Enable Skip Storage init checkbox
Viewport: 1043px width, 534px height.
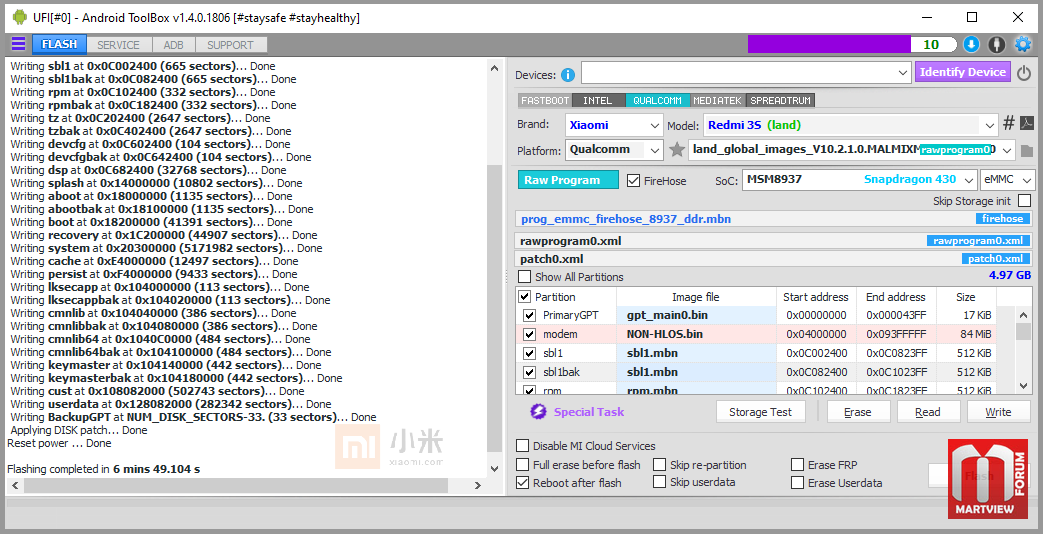click(x=1024, y=200)
